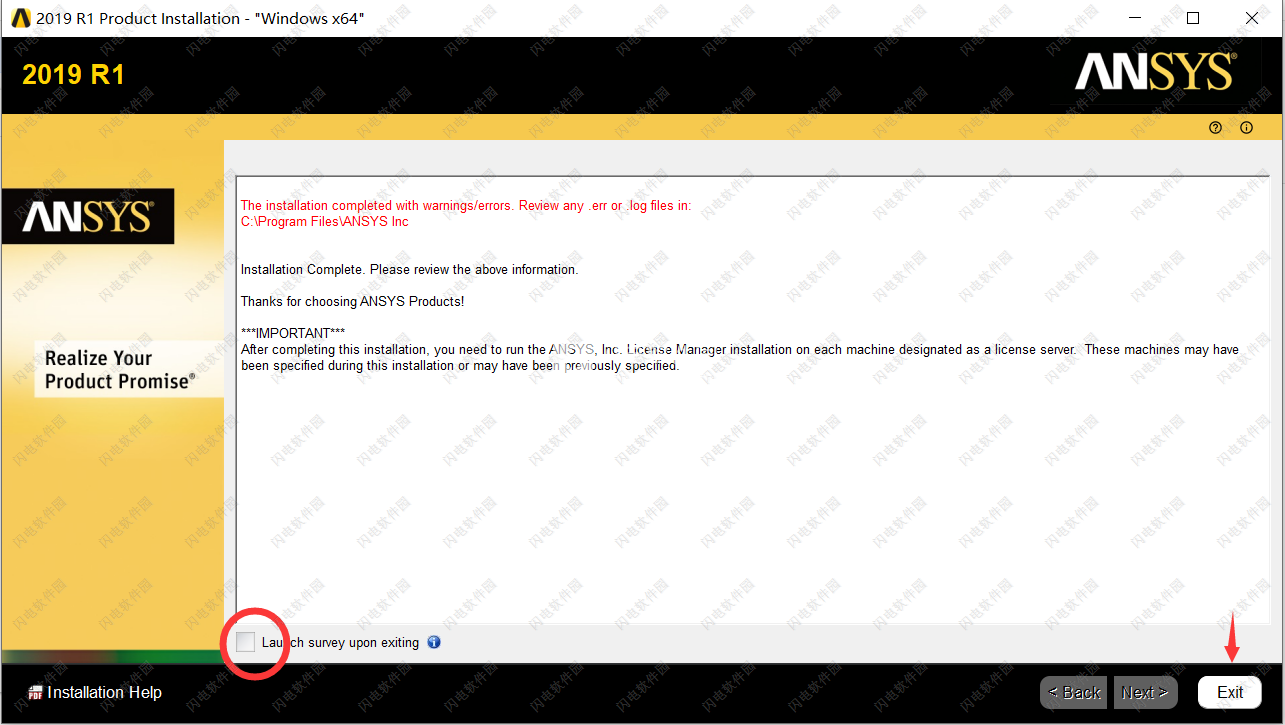Select the C:\Program Files\ANSYS Inc path text
Image resolution: width=1285 pixels, height=725 pixels.
click(325, 222)
